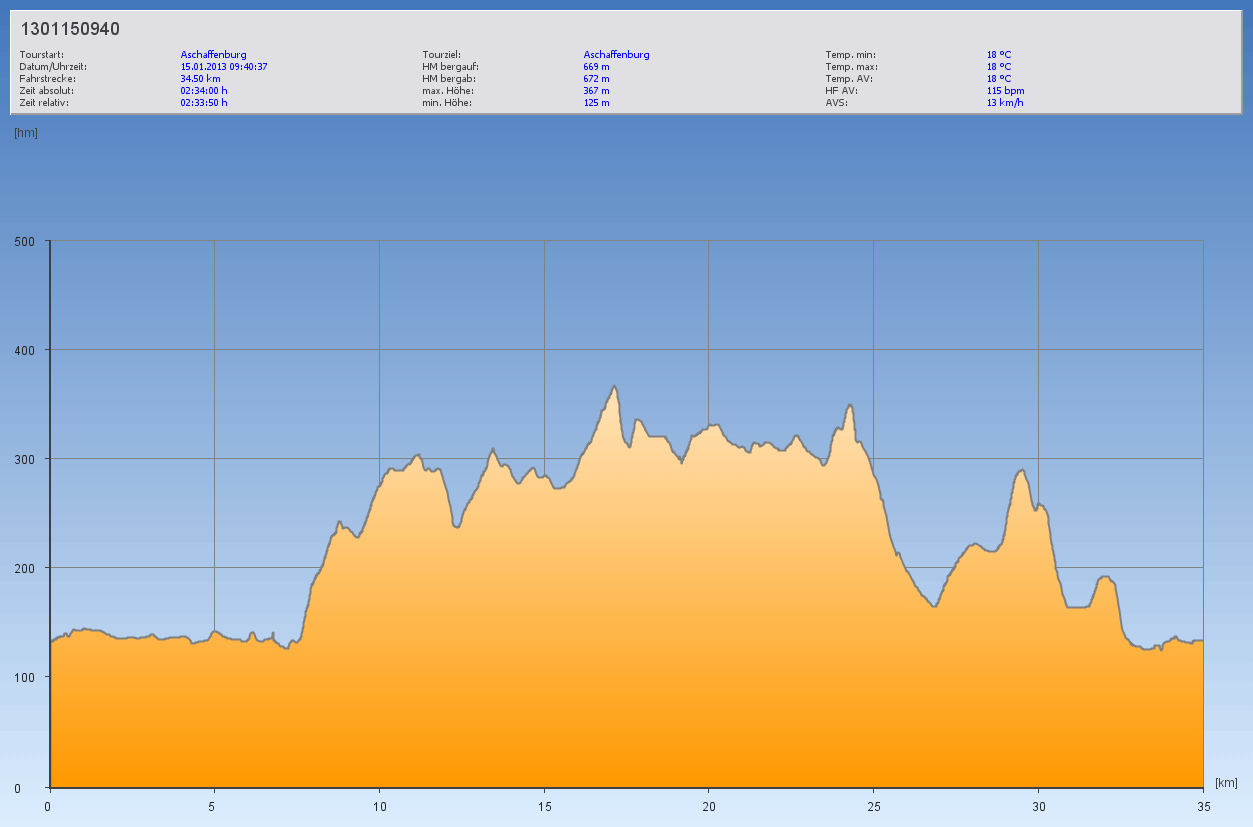1253x827 pixels.
Task: Click the [km] x-axis unit label
Action: point(1226,782)
